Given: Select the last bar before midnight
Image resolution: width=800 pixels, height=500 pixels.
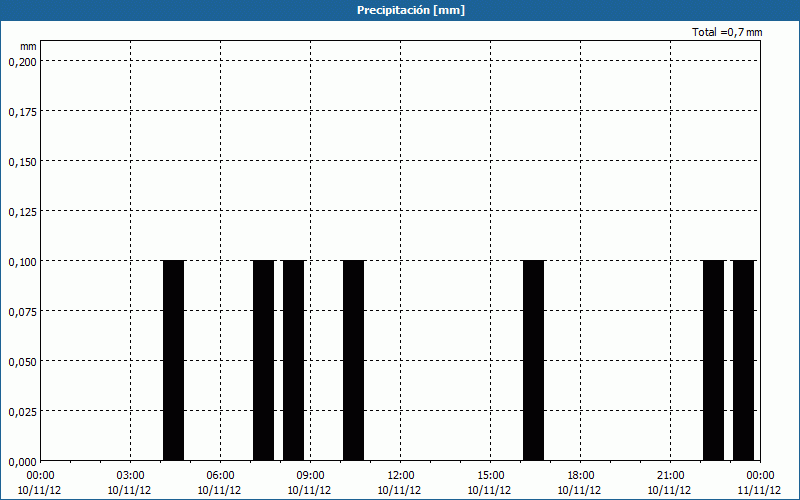Looking at the screenshot, I should click(744, 361).
